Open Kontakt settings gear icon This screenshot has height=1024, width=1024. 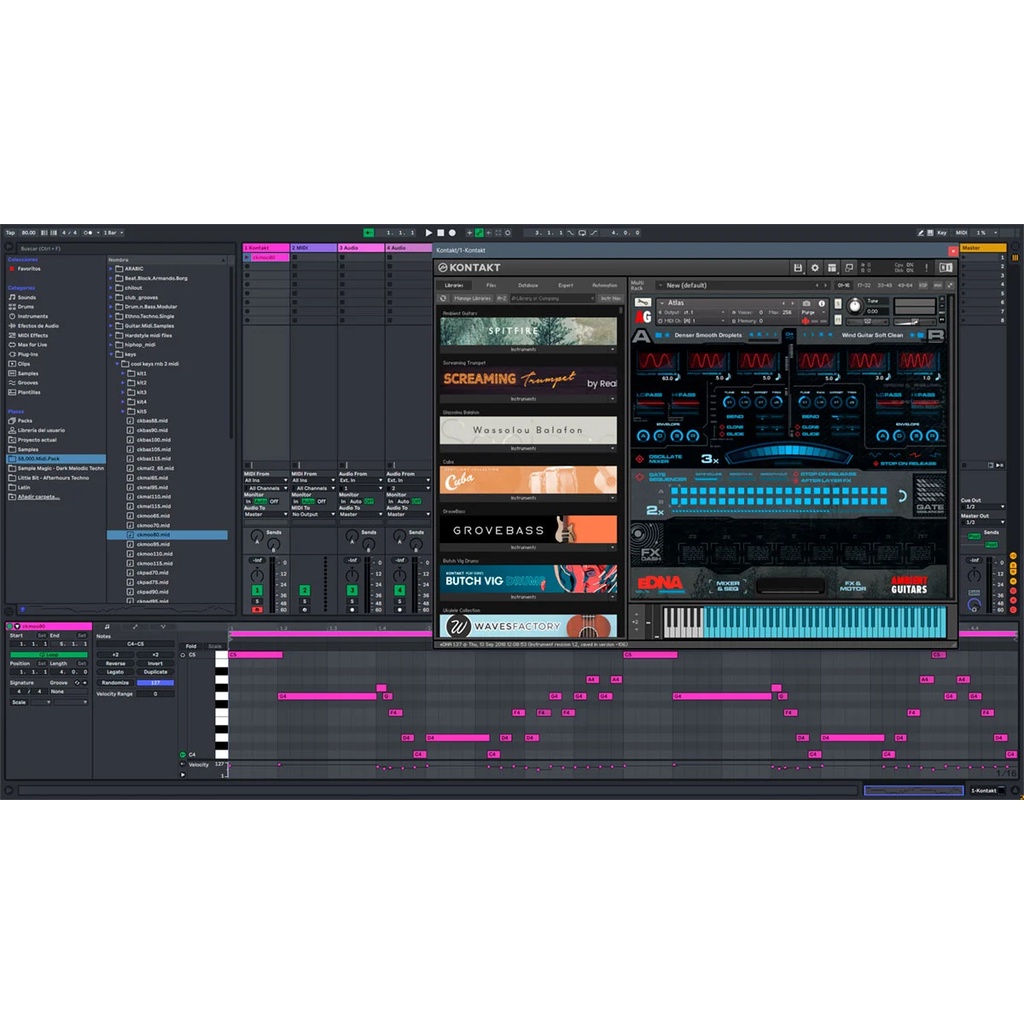click(815, 268)
